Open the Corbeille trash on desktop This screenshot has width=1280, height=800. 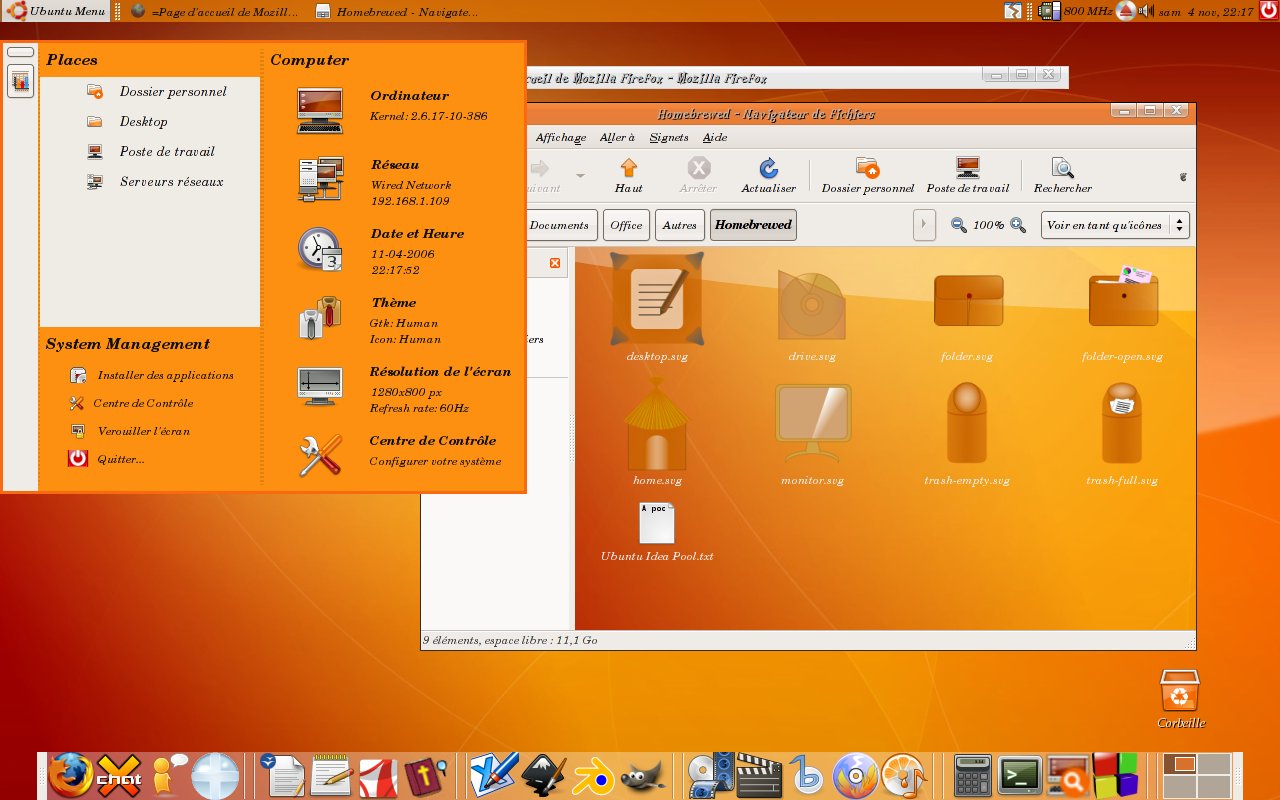(x=1181, y=699)
